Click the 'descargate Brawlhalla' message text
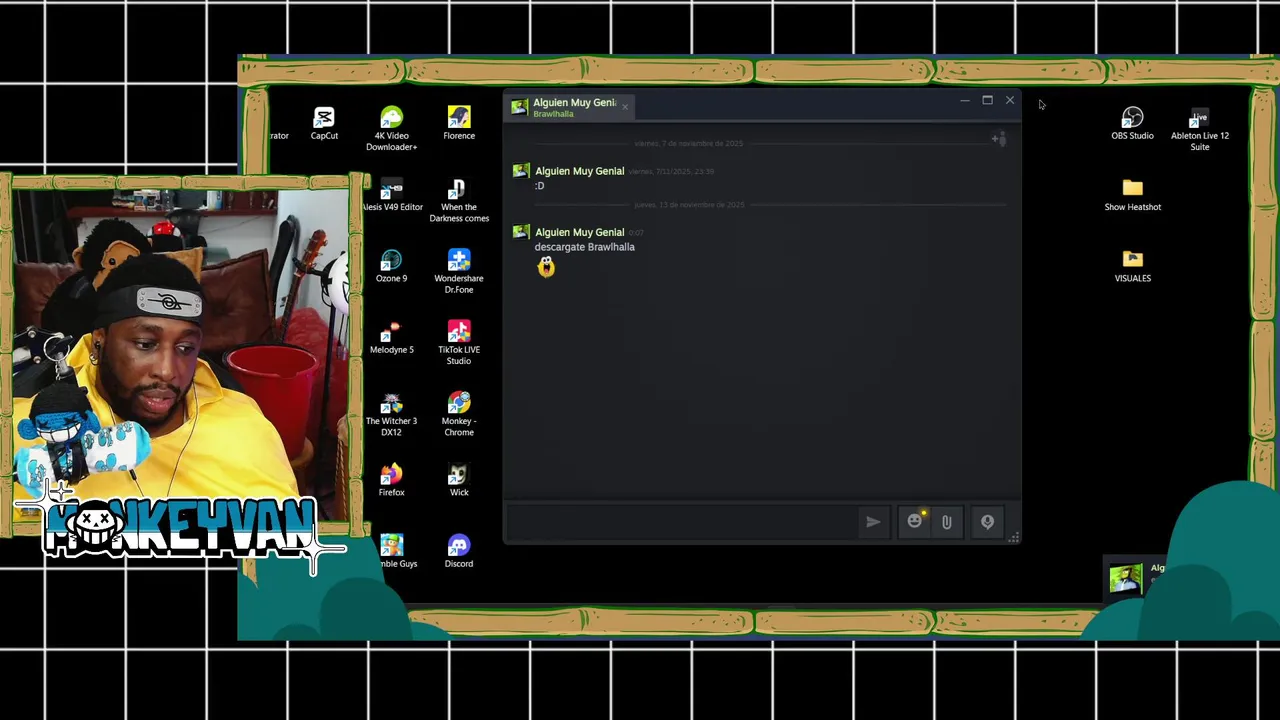This screenshot has height=720, width=1280. click(584, 247)
